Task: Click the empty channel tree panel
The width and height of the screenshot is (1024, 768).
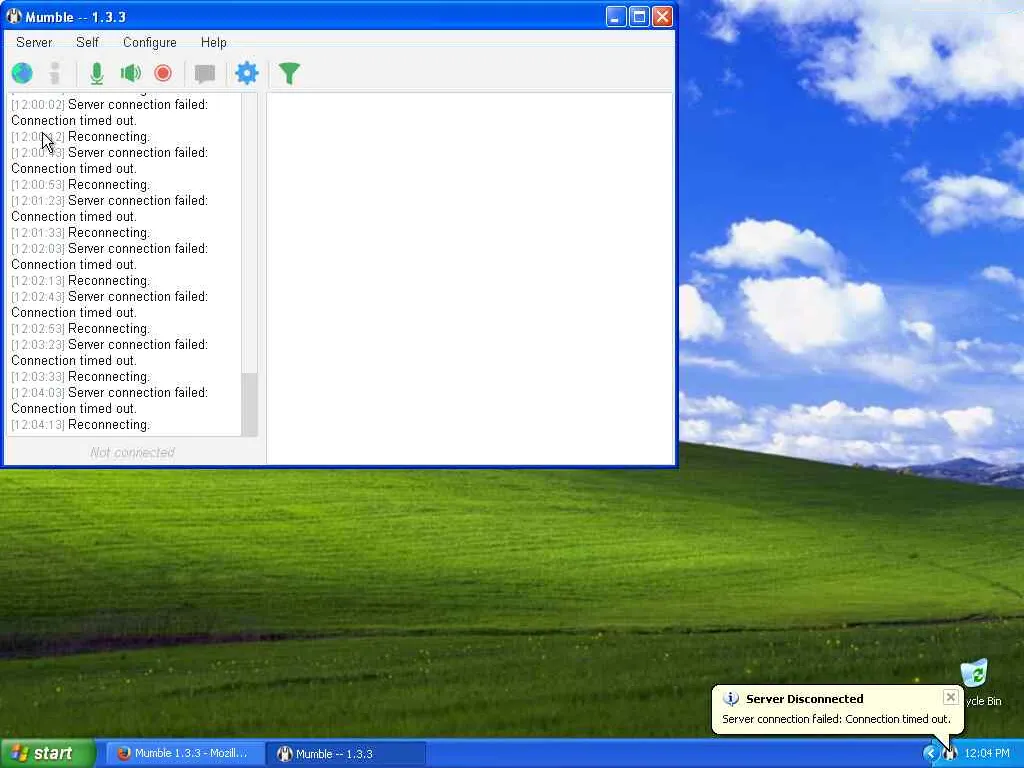Action: [x=470, y=278]
